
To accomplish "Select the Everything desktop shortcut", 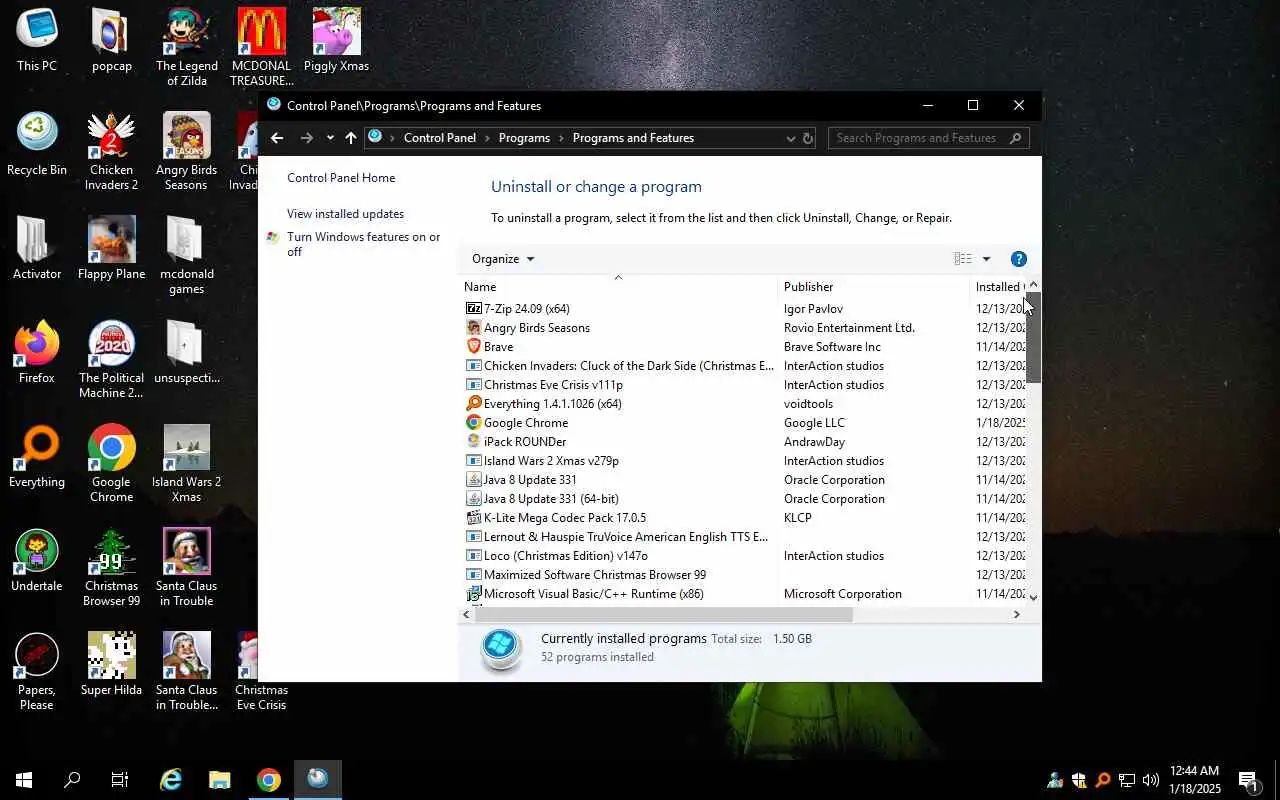I will click(37, 457).
